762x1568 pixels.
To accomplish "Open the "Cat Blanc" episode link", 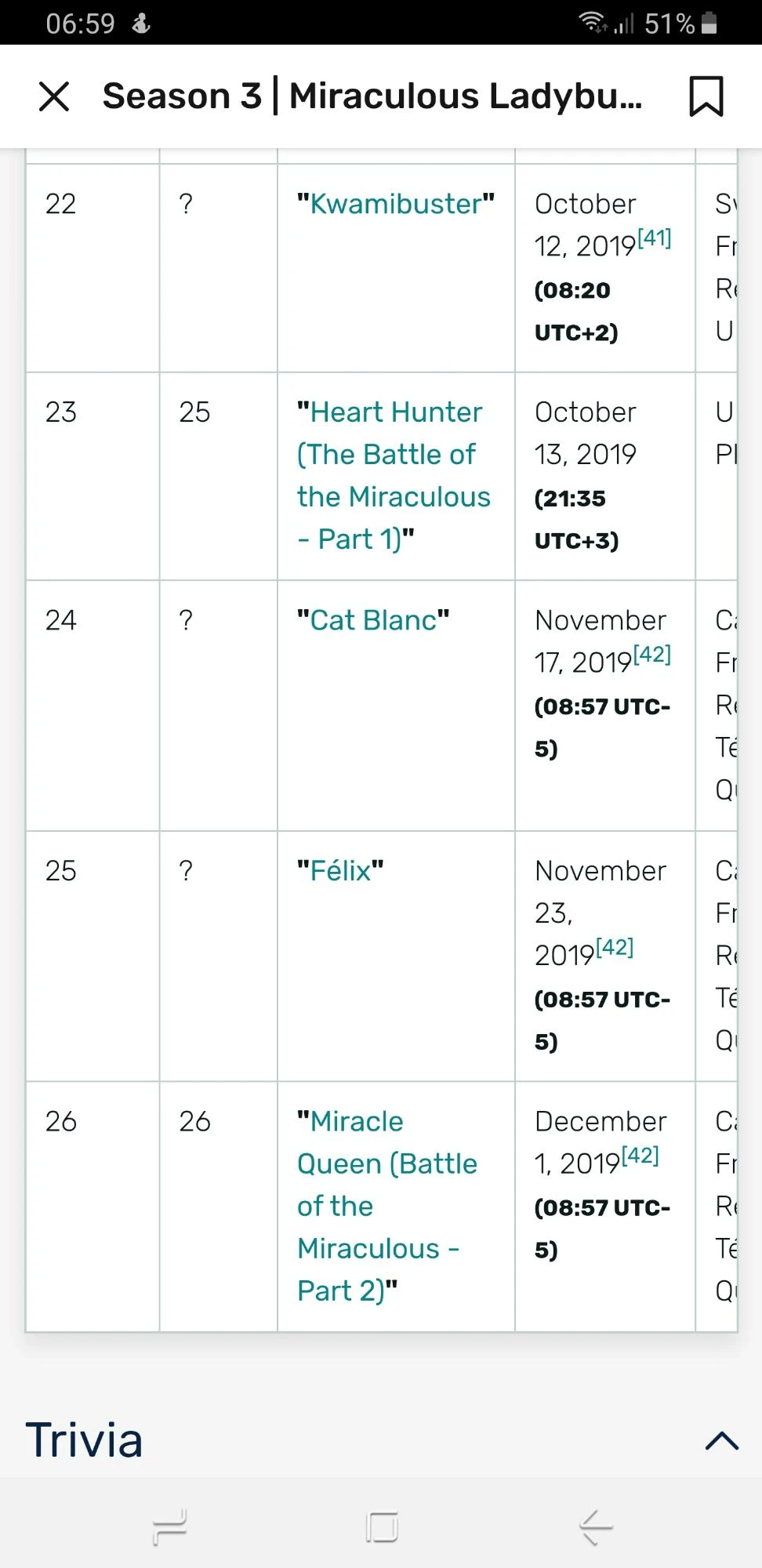I will coord(373,620).
